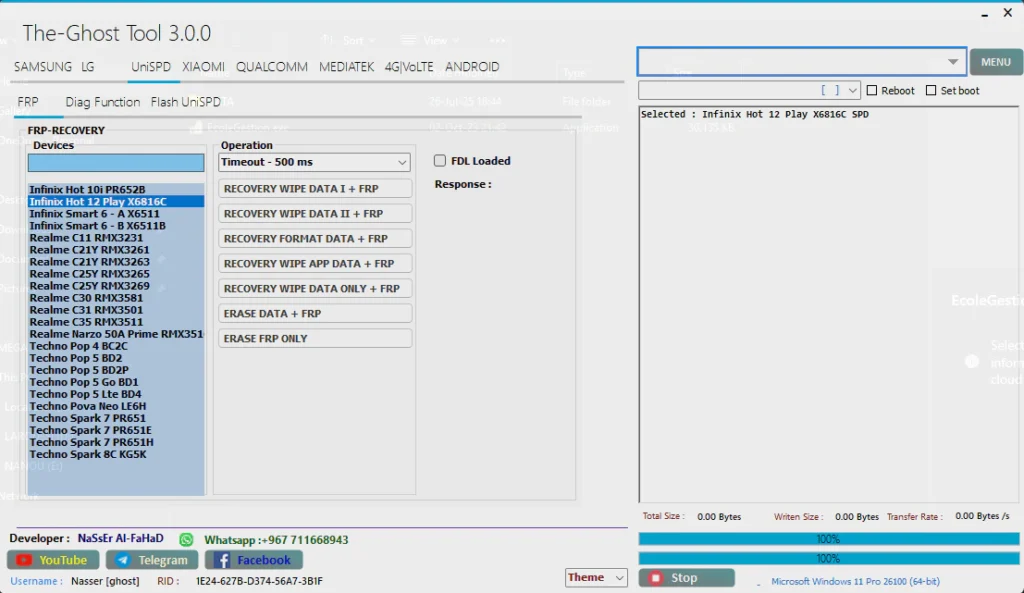
Task: Switch to the XIAOMI tab
Action: pyautogui.click(x=203, y=67)
